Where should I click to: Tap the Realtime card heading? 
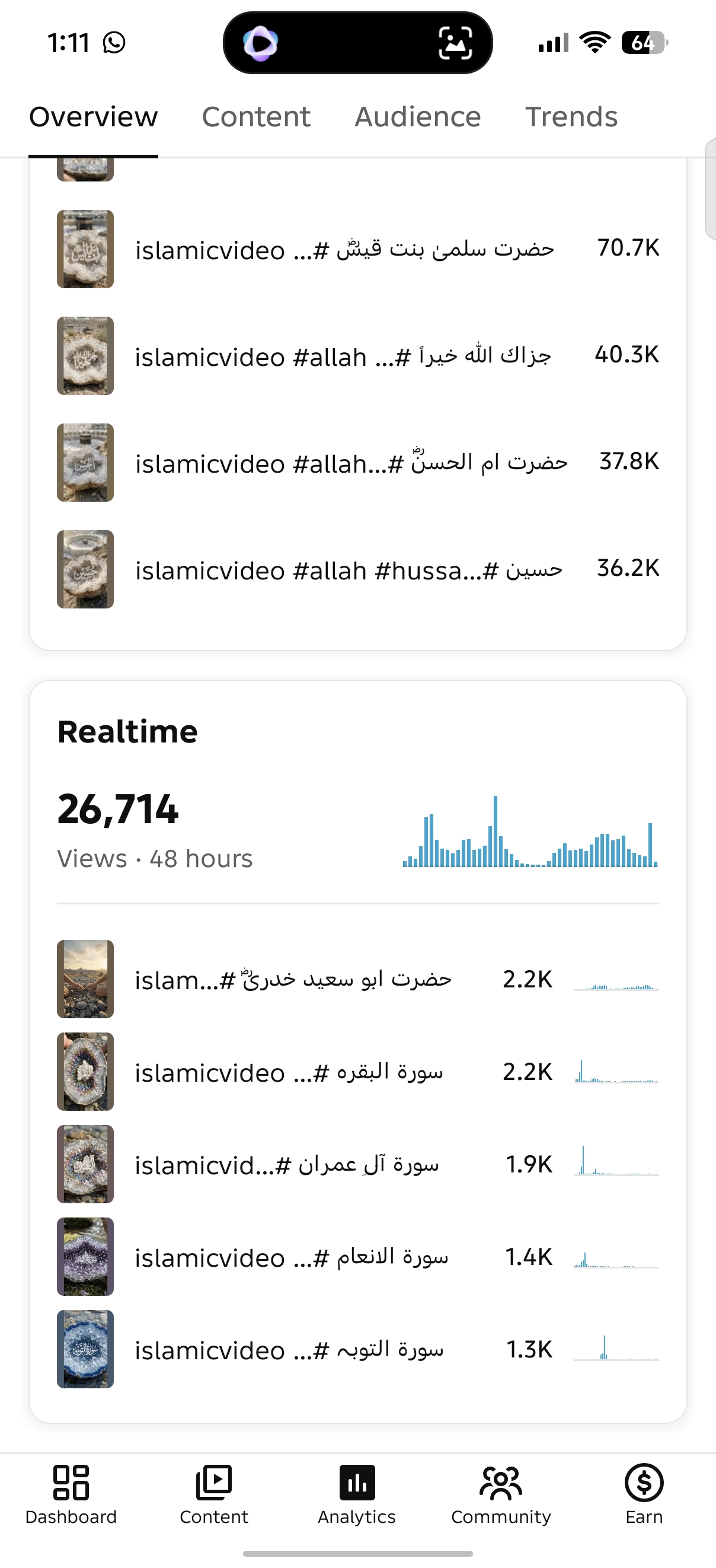(x=127, y=732)
